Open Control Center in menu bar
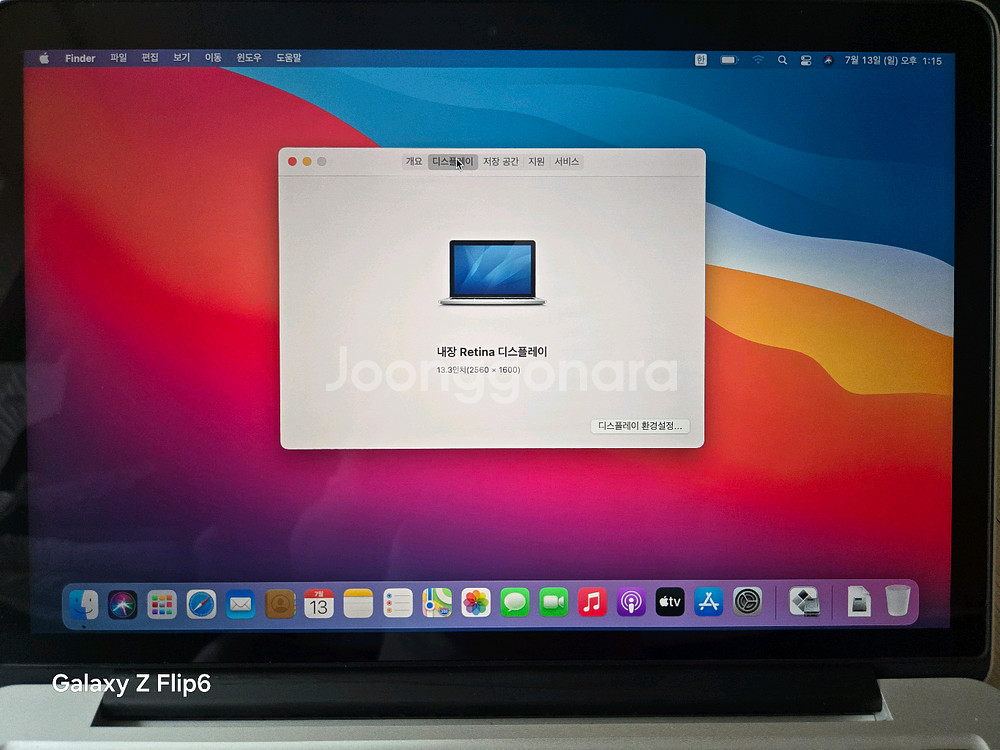The width and height of the screenshot is (1000, 750). point(805,61)
